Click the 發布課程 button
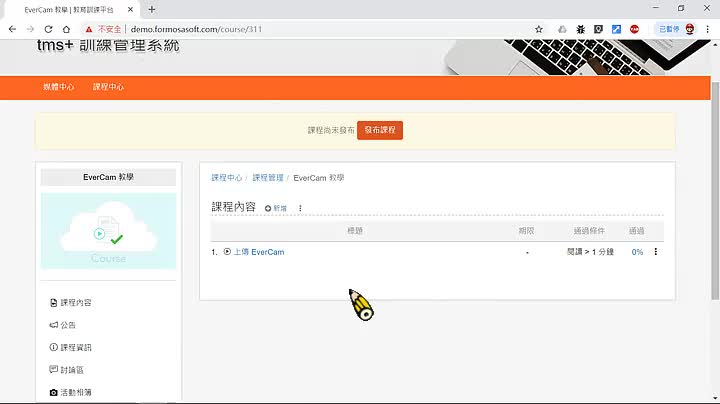 click(x=380, y=130)
